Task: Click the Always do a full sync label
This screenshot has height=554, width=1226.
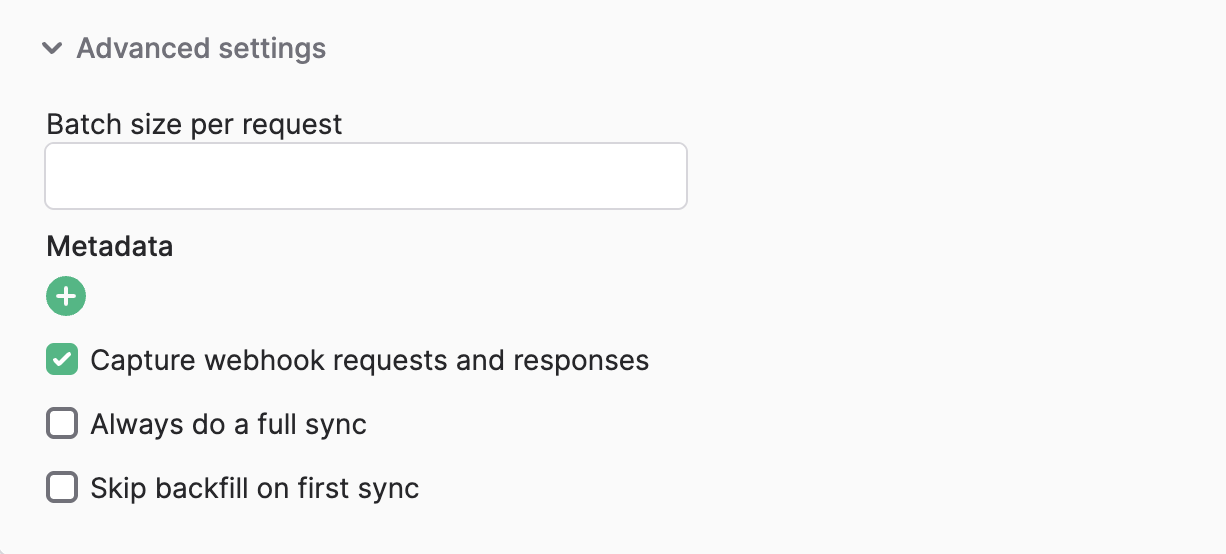Action: [229, 424]
